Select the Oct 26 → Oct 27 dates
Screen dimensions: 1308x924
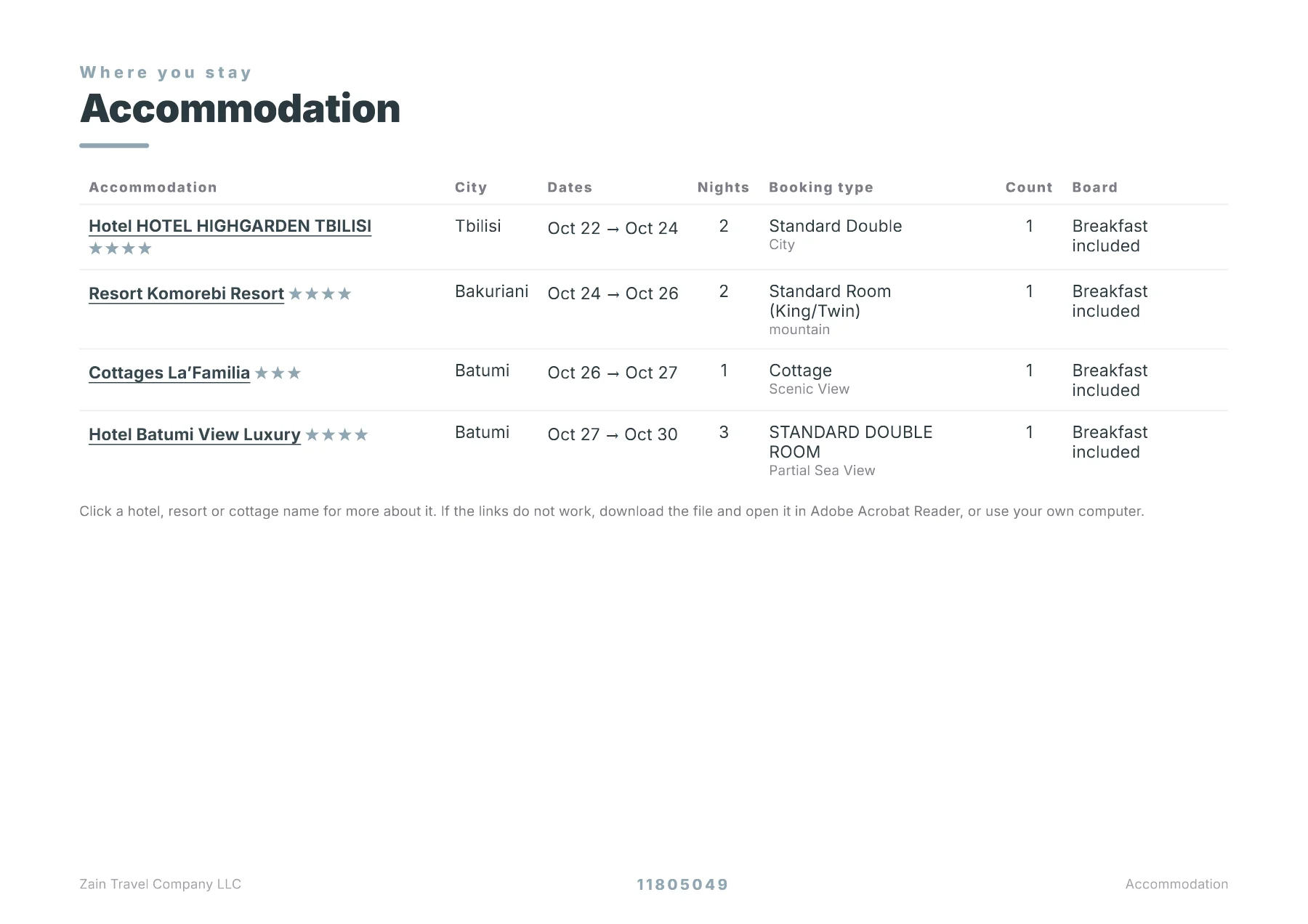[x=613, y=373]
